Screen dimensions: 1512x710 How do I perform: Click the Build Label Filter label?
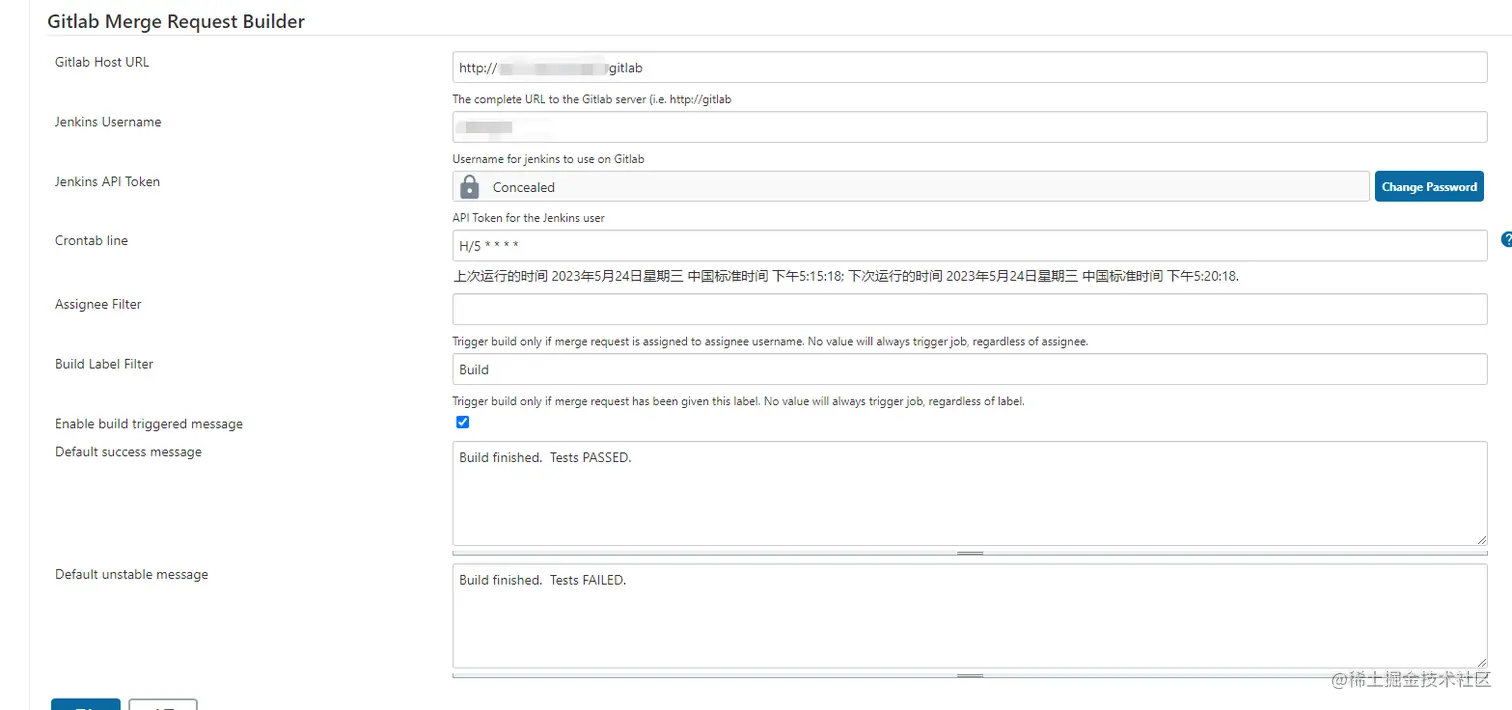tap(104, 364)
